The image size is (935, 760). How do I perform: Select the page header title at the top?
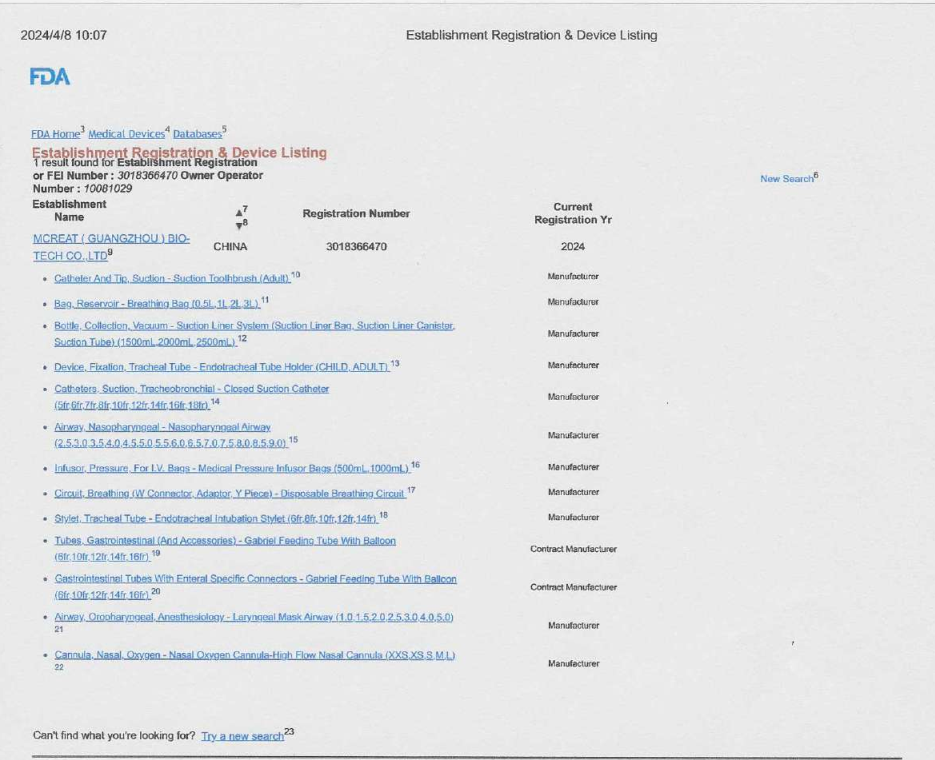tap(531, 35)
